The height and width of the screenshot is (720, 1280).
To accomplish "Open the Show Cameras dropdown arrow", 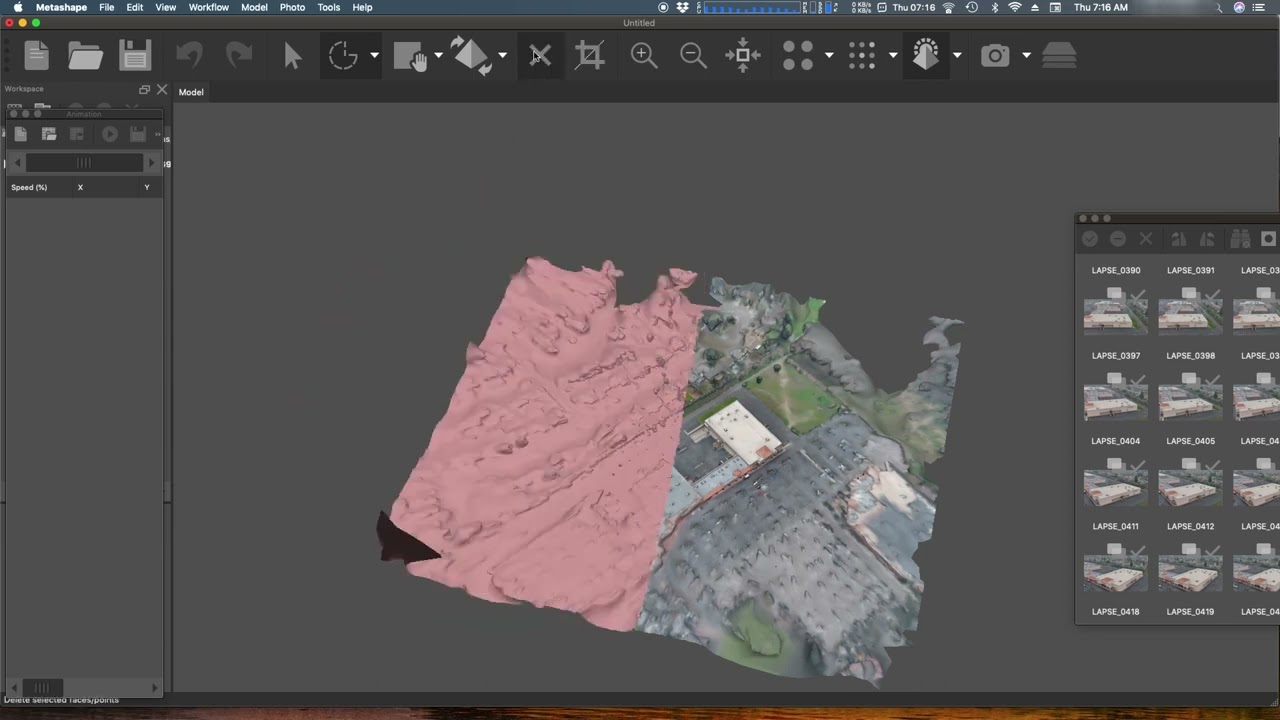I will coord(1026,56).
